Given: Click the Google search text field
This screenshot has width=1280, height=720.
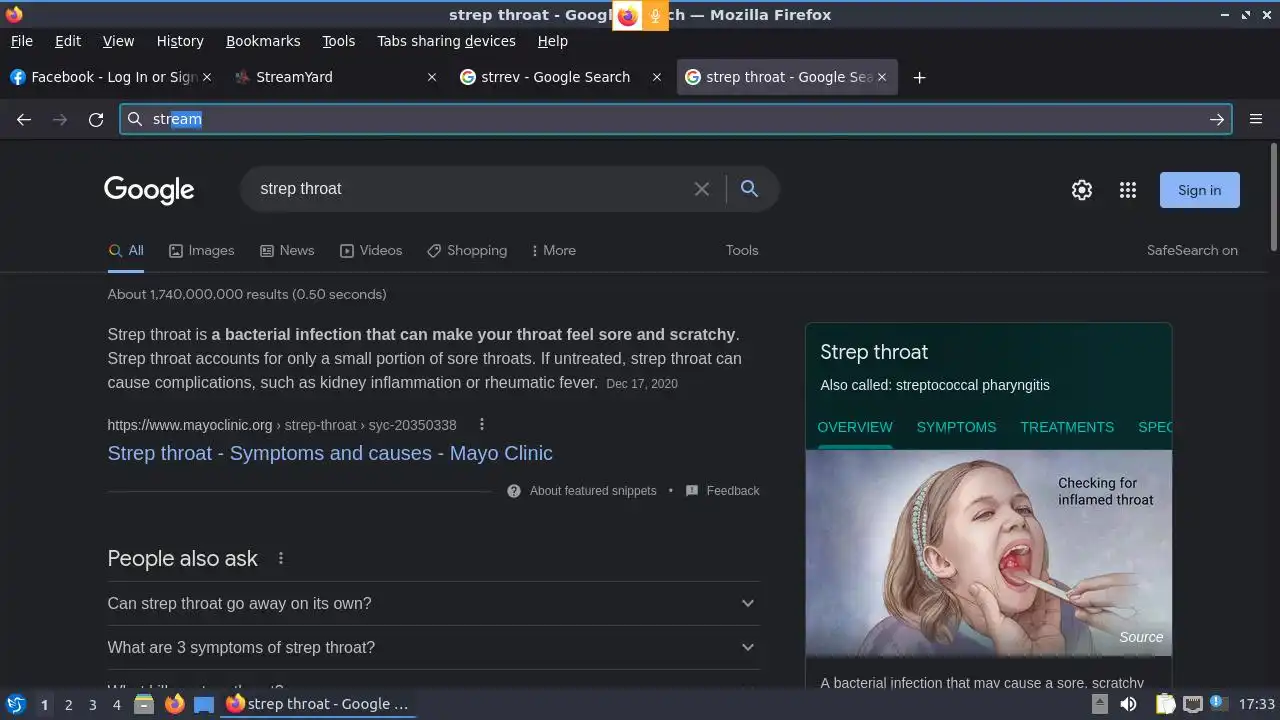Looking at the screenshot, I should coord(470,189).
